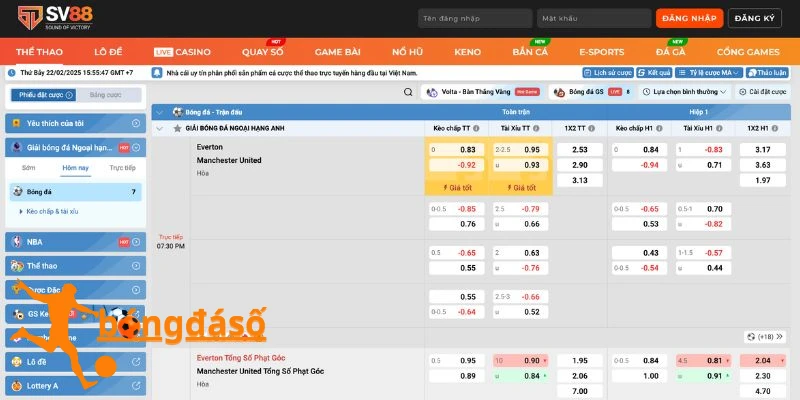Open Kết quả results button

(x=655, y=73)
